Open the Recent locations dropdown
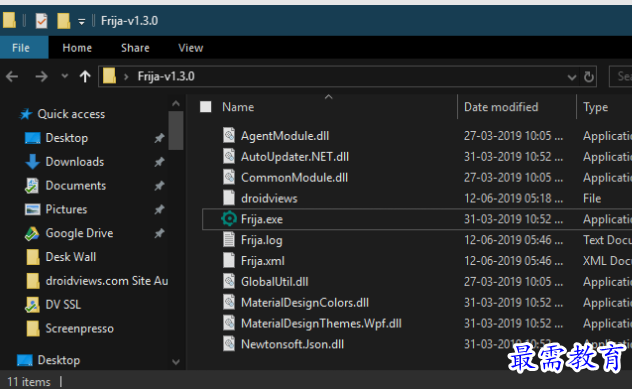 point(64,76)
